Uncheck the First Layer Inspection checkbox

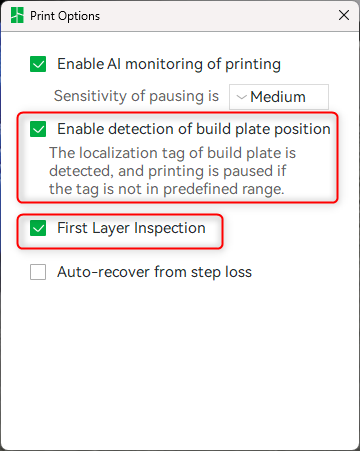click(38, 228)
